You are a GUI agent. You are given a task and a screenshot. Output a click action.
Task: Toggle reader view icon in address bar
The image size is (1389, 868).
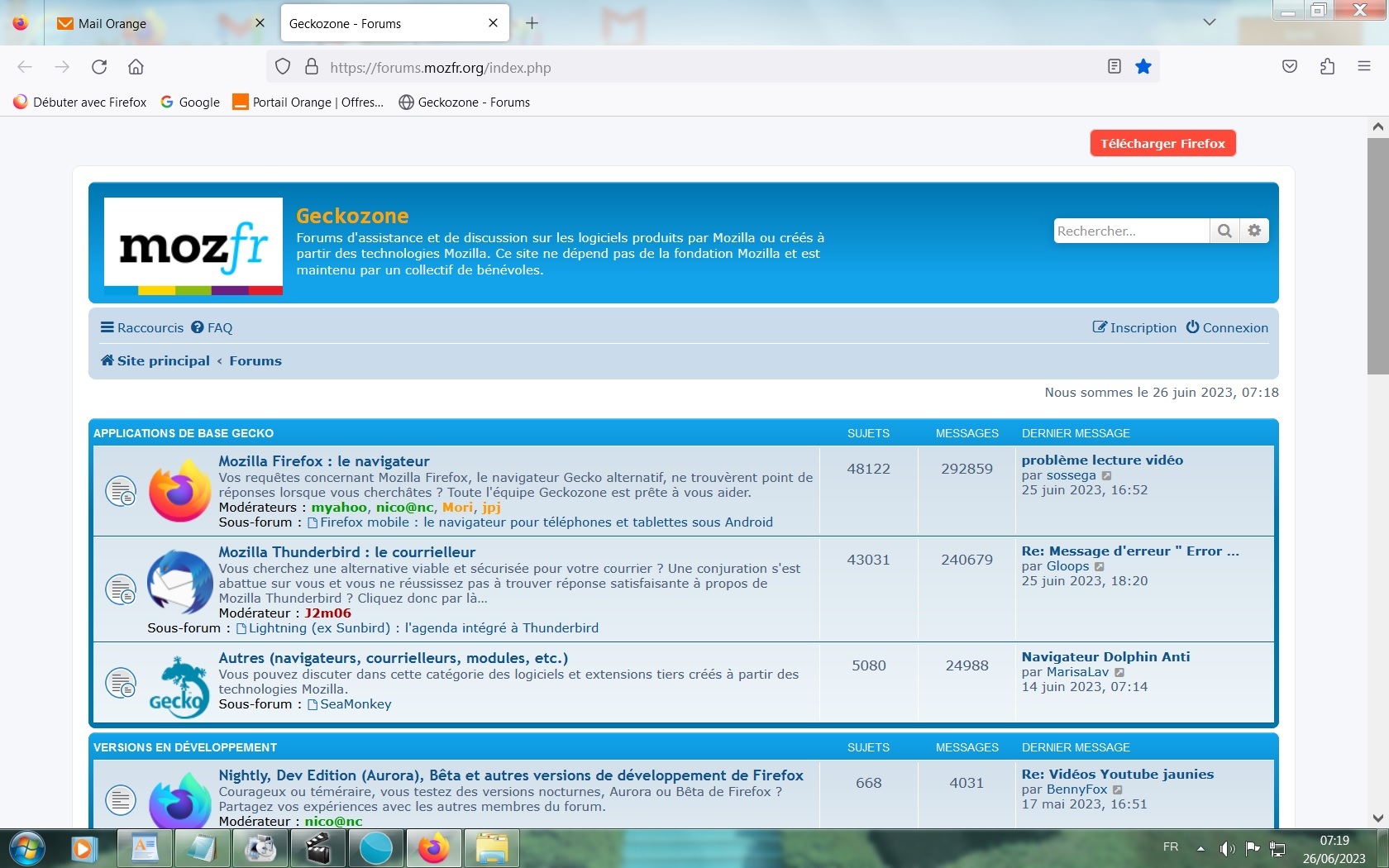click(1115, 67)
